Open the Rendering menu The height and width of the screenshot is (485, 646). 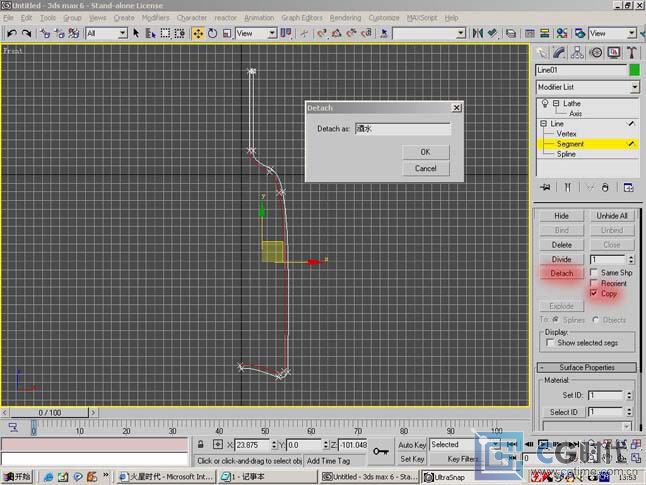(x=345, y=18)
